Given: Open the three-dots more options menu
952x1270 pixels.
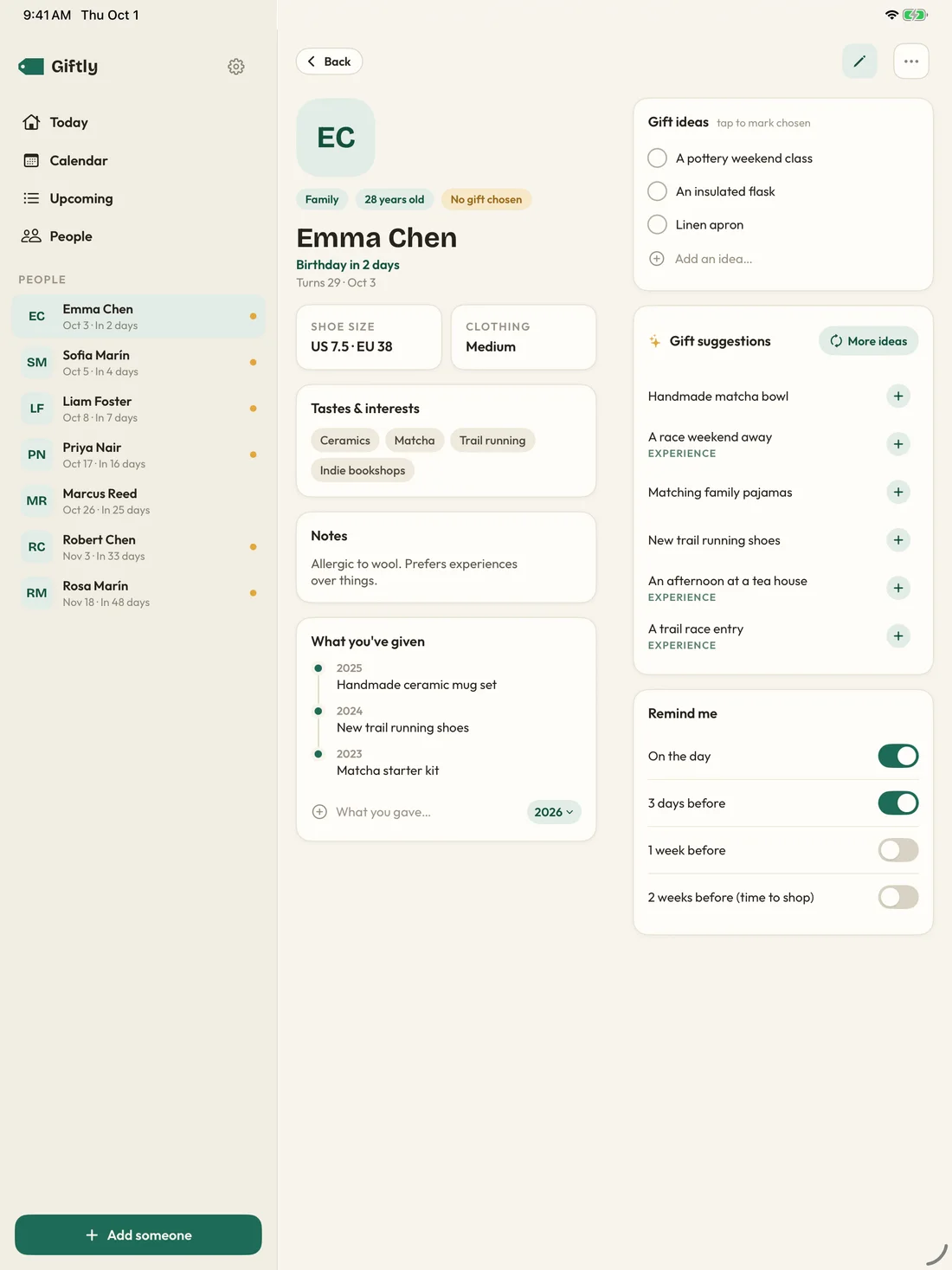Looking at the screenshot, I should (911, 61).
